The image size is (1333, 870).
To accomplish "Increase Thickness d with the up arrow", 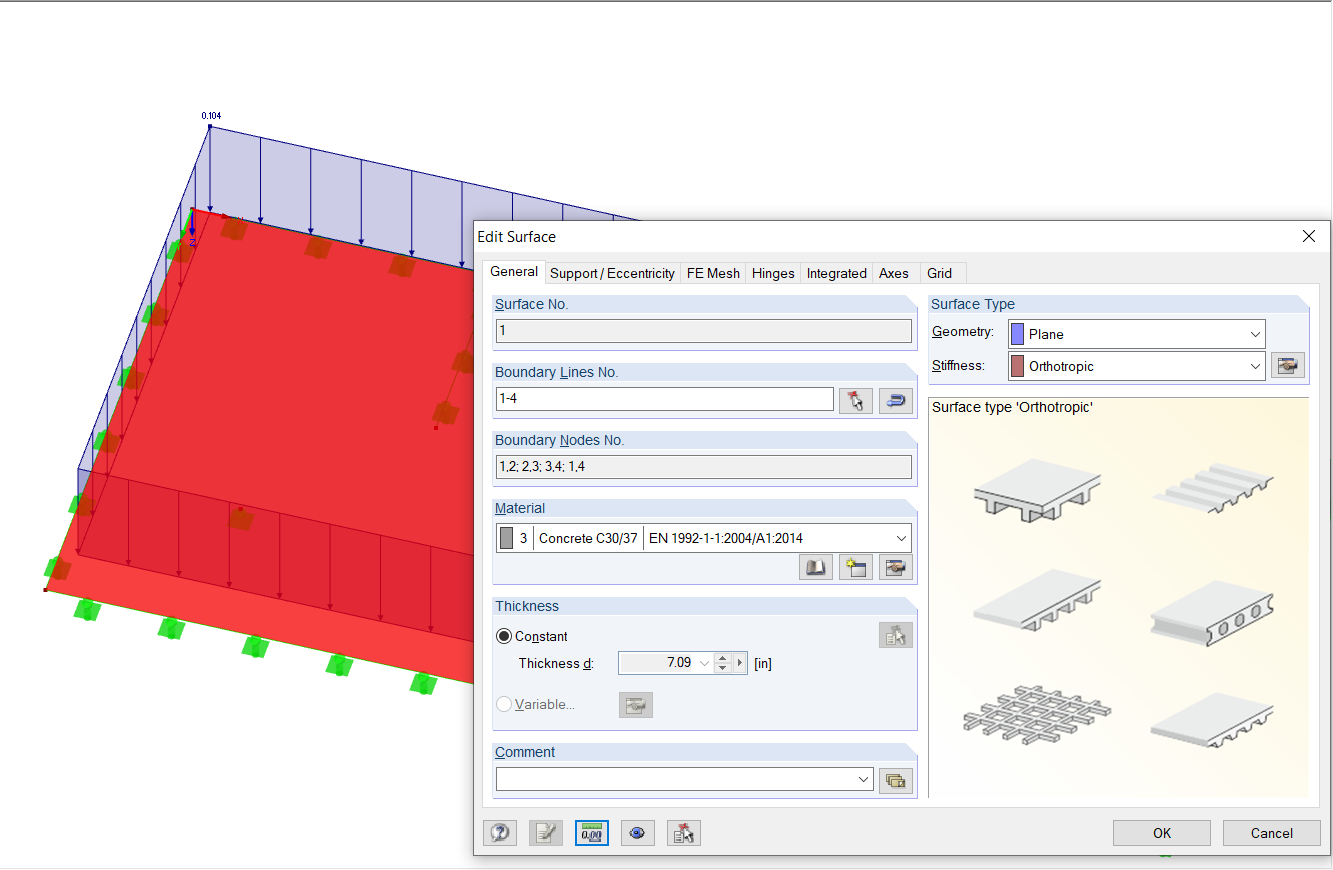I will (722, 657).
